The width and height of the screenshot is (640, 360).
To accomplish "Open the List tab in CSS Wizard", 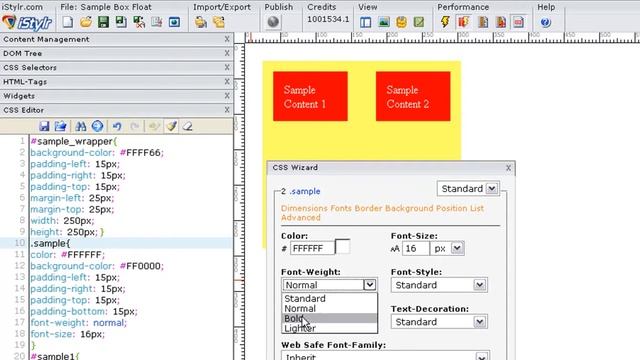I will pyautogui.click(x=477, y=208).
